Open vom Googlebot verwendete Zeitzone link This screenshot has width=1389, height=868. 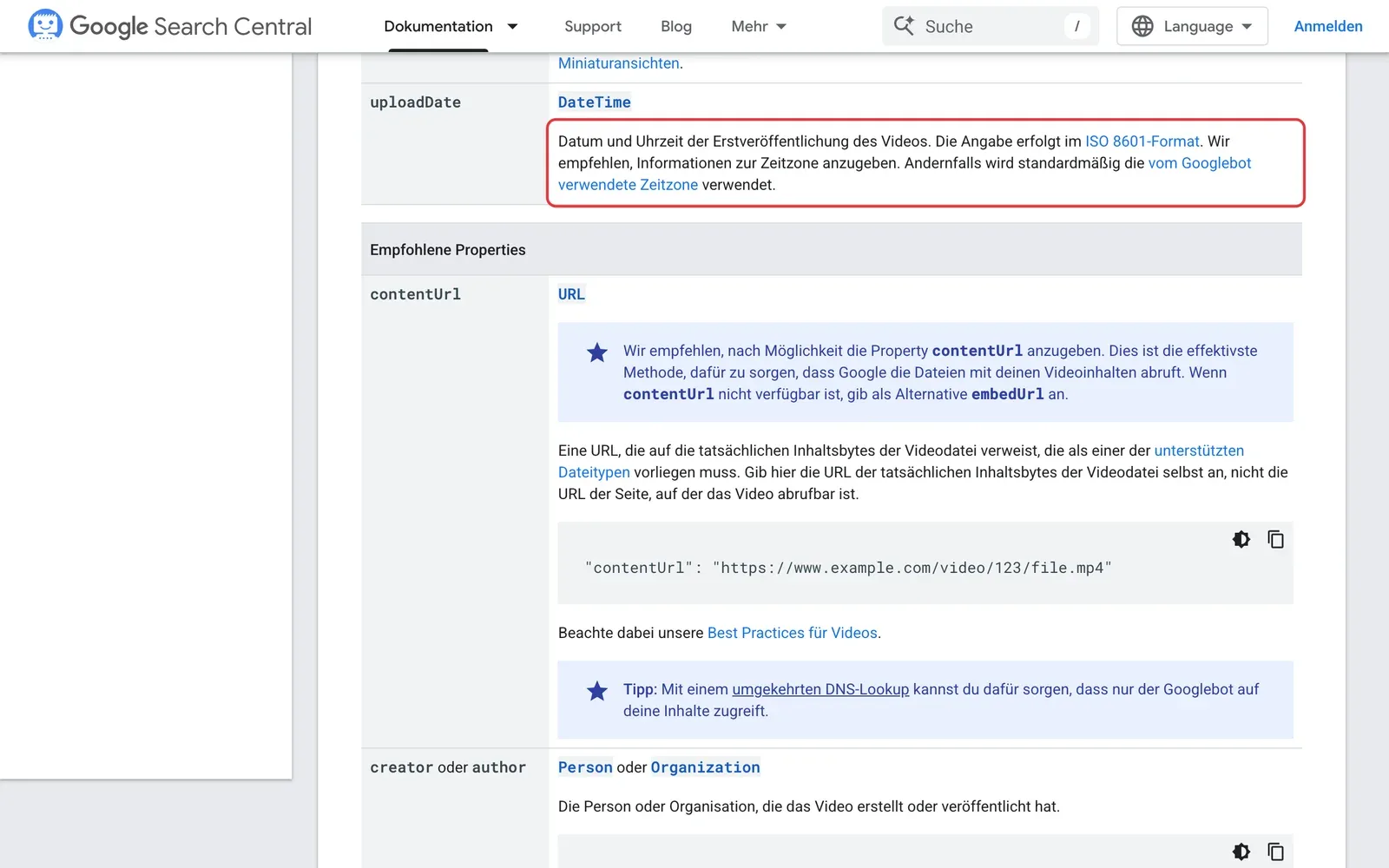[x=1200, y=163]
